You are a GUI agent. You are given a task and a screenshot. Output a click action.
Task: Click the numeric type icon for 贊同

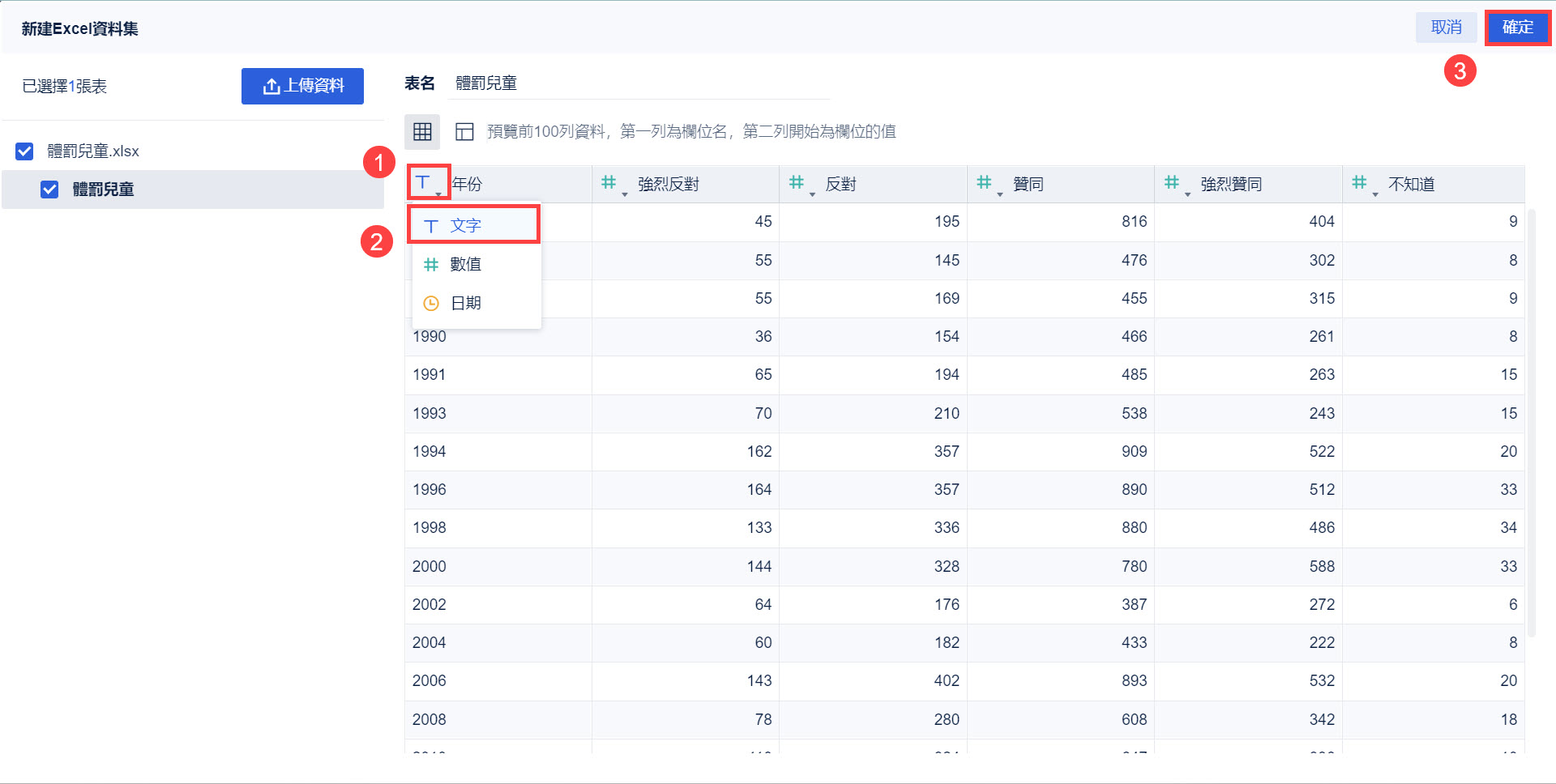(x=985, y=183)
